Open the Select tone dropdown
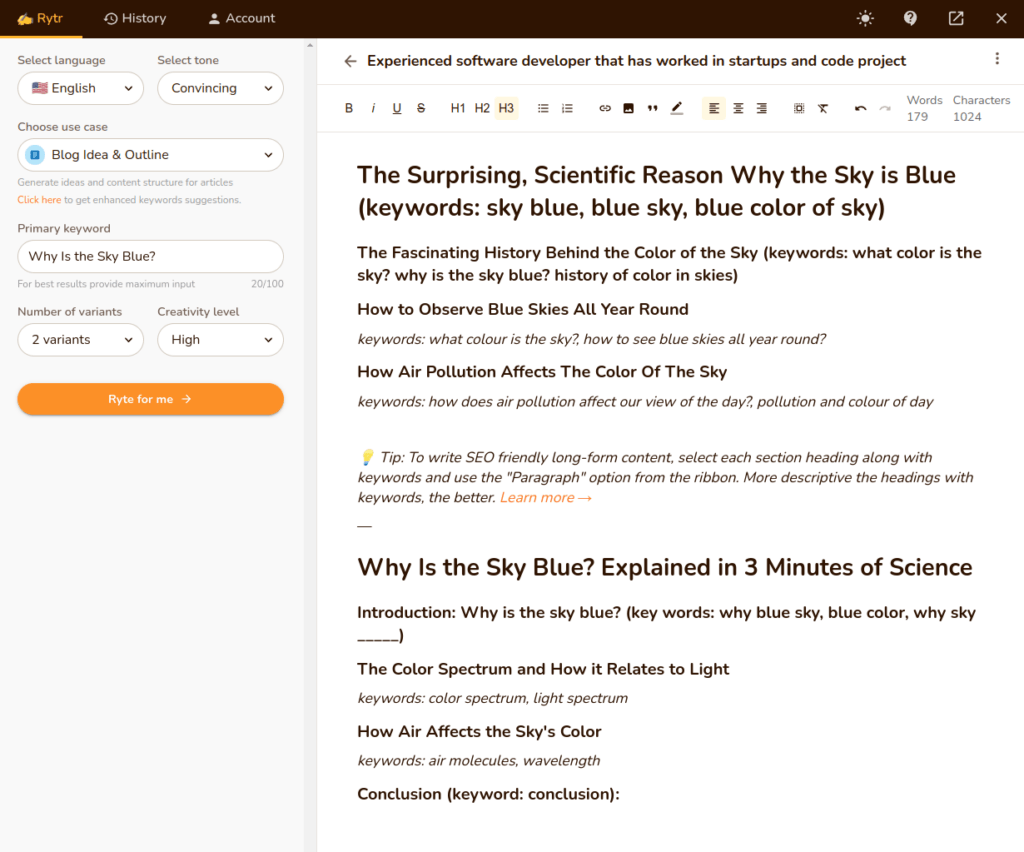 (220, 88)
